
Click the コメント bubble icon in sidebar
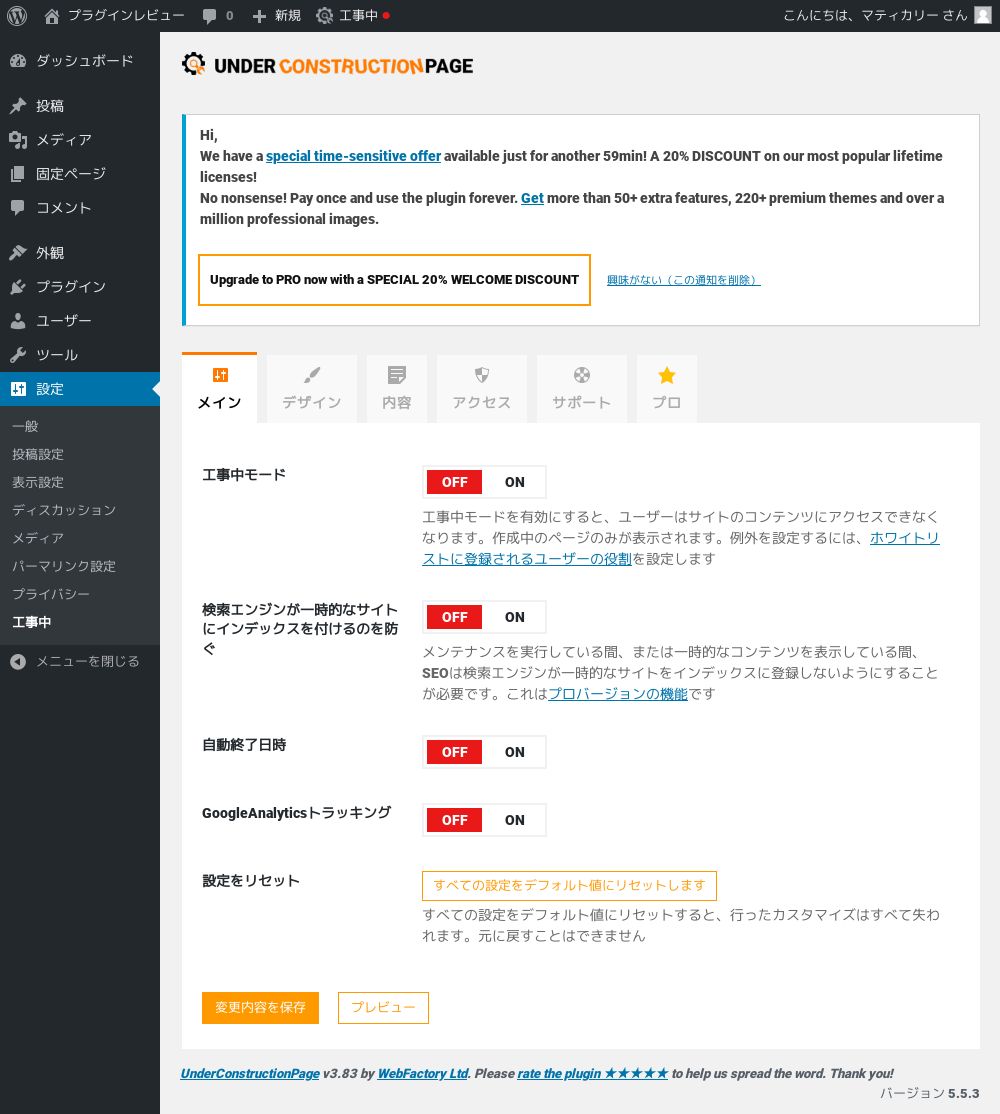coord(18,207)
